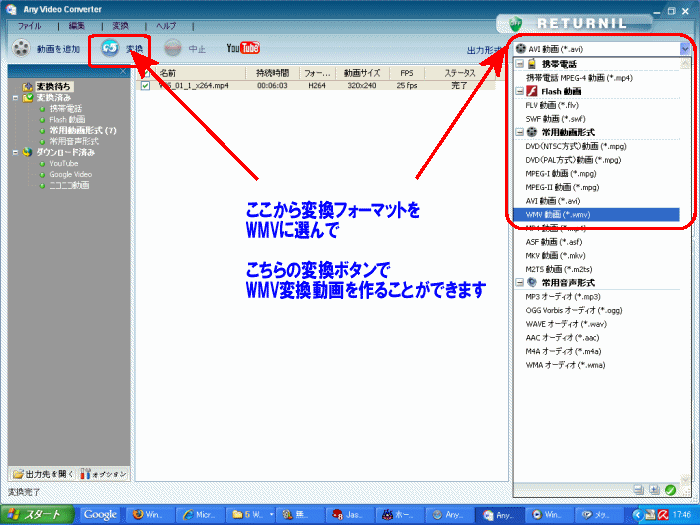The height and width of the screenshot is (525, 700).
Task: Sort by FPS column header
Action: [x=407, y=73]
